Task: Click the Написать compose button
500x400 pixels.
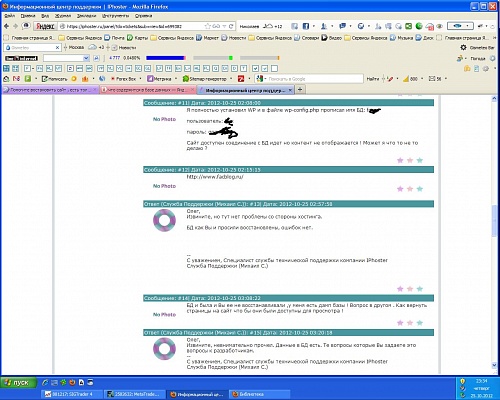Action: click(54, 79)
